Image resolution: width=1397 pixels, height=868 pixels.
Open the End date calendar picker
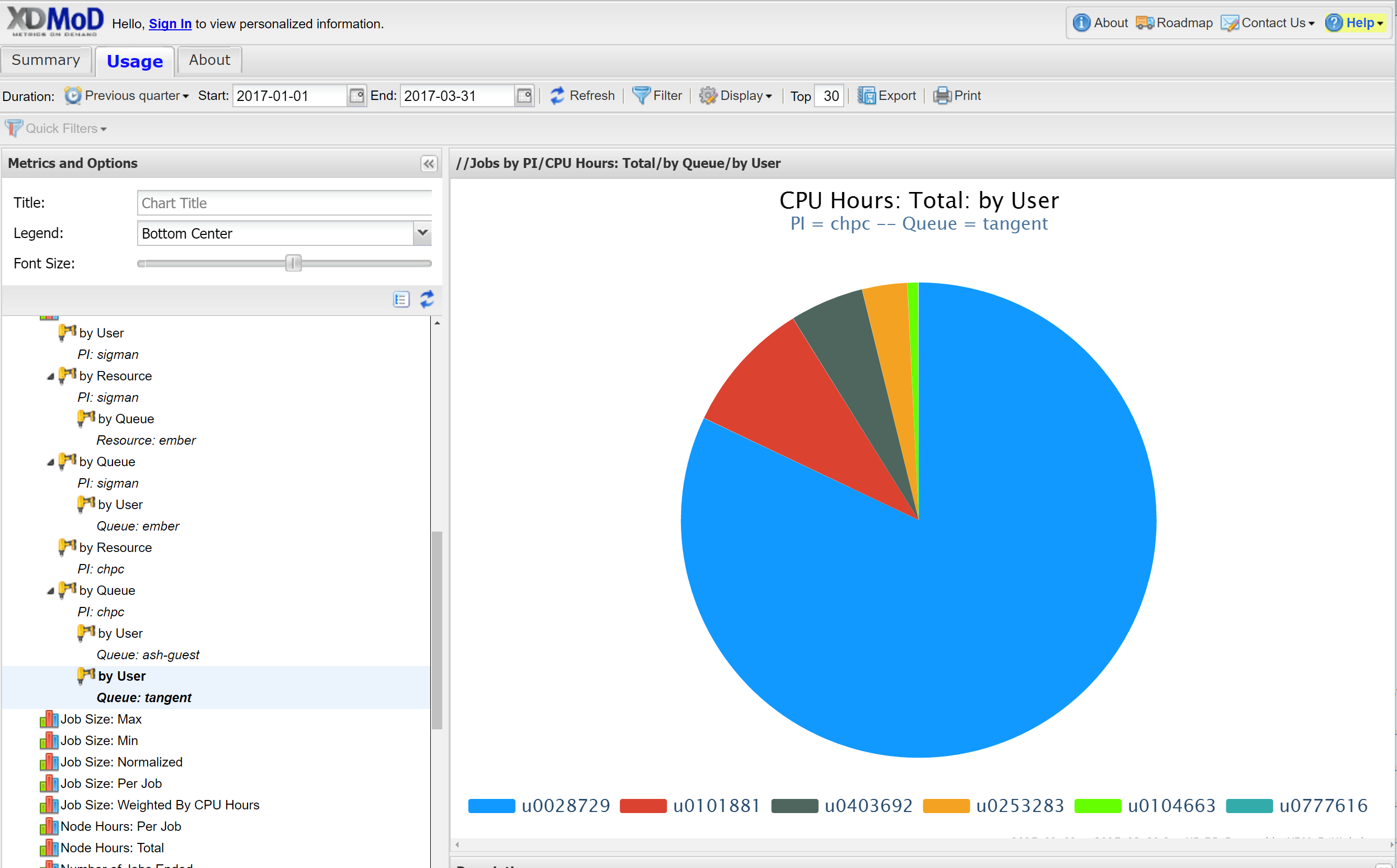[x=523, y=96]
